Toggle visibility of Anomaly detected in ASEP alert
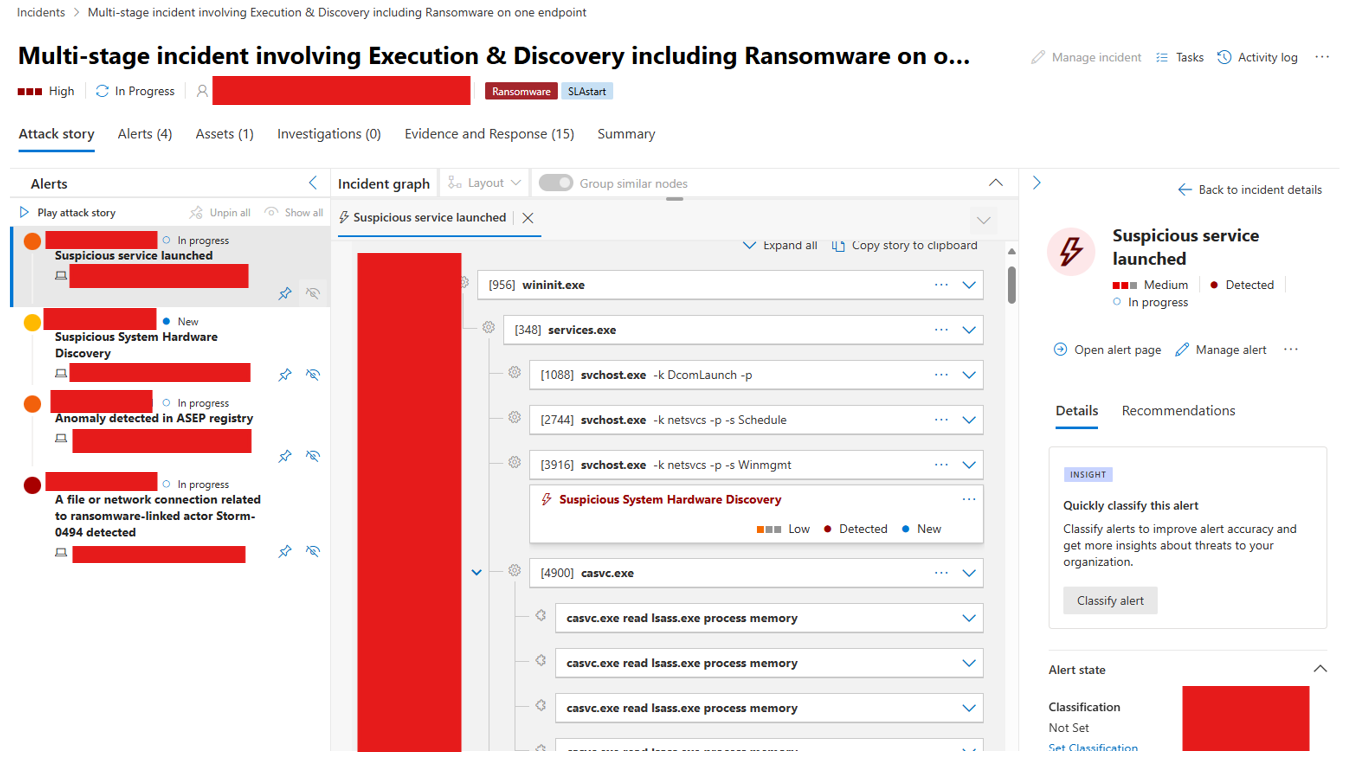Viewport: 1363px width, 768px height. click(x=313, y=456)
